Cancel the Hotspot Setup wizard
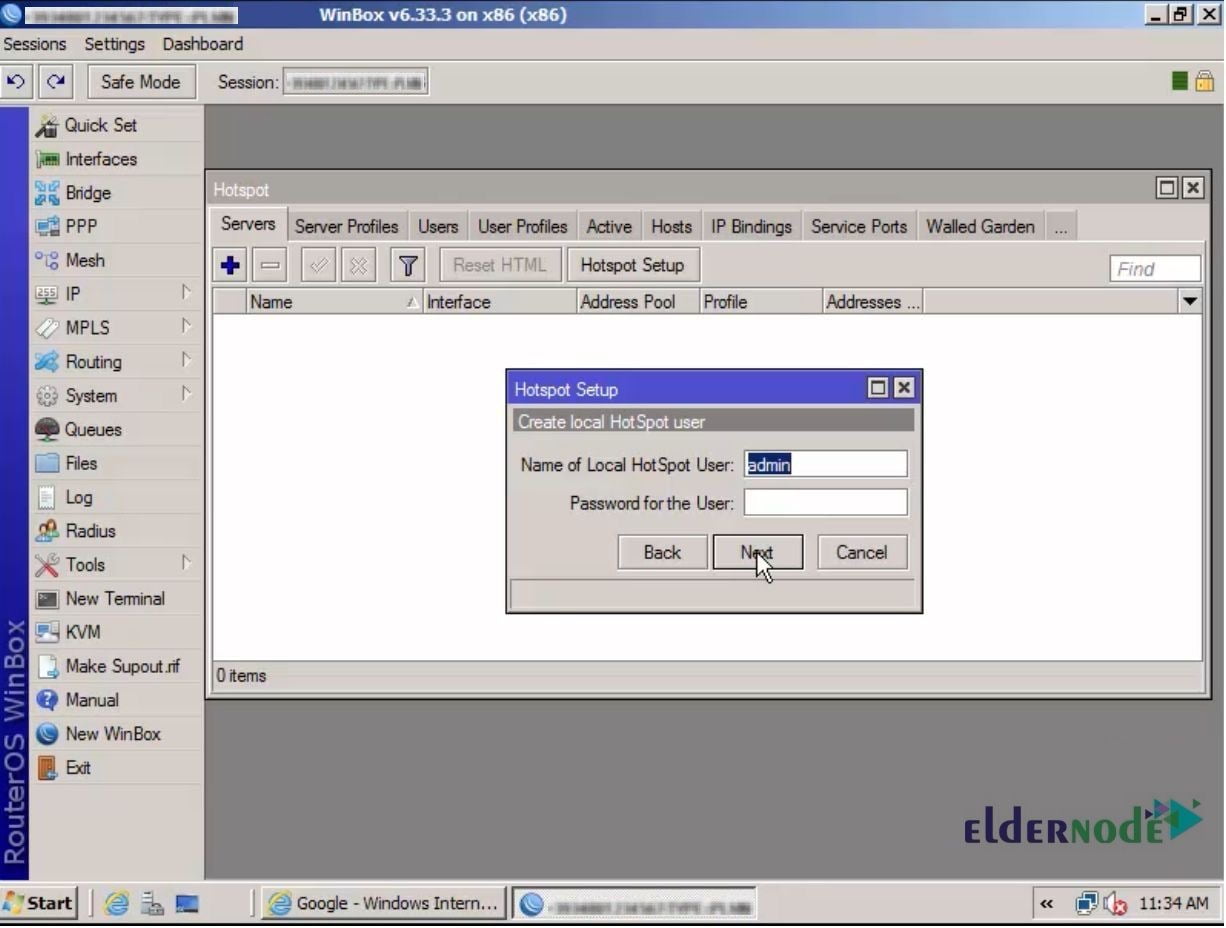Image resolution: width=1226 pixels, height=928 pixels. (860, 552)
